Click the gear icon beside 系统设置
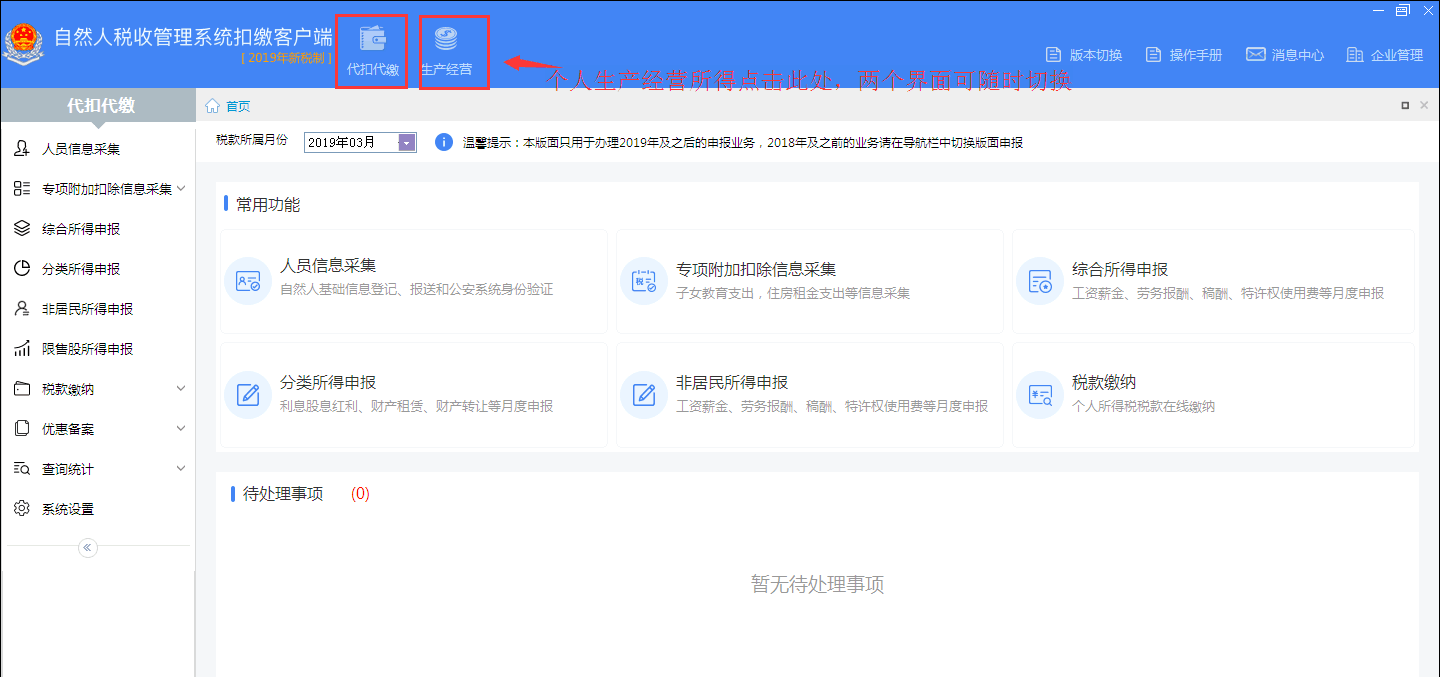 (x=22, y=509)
